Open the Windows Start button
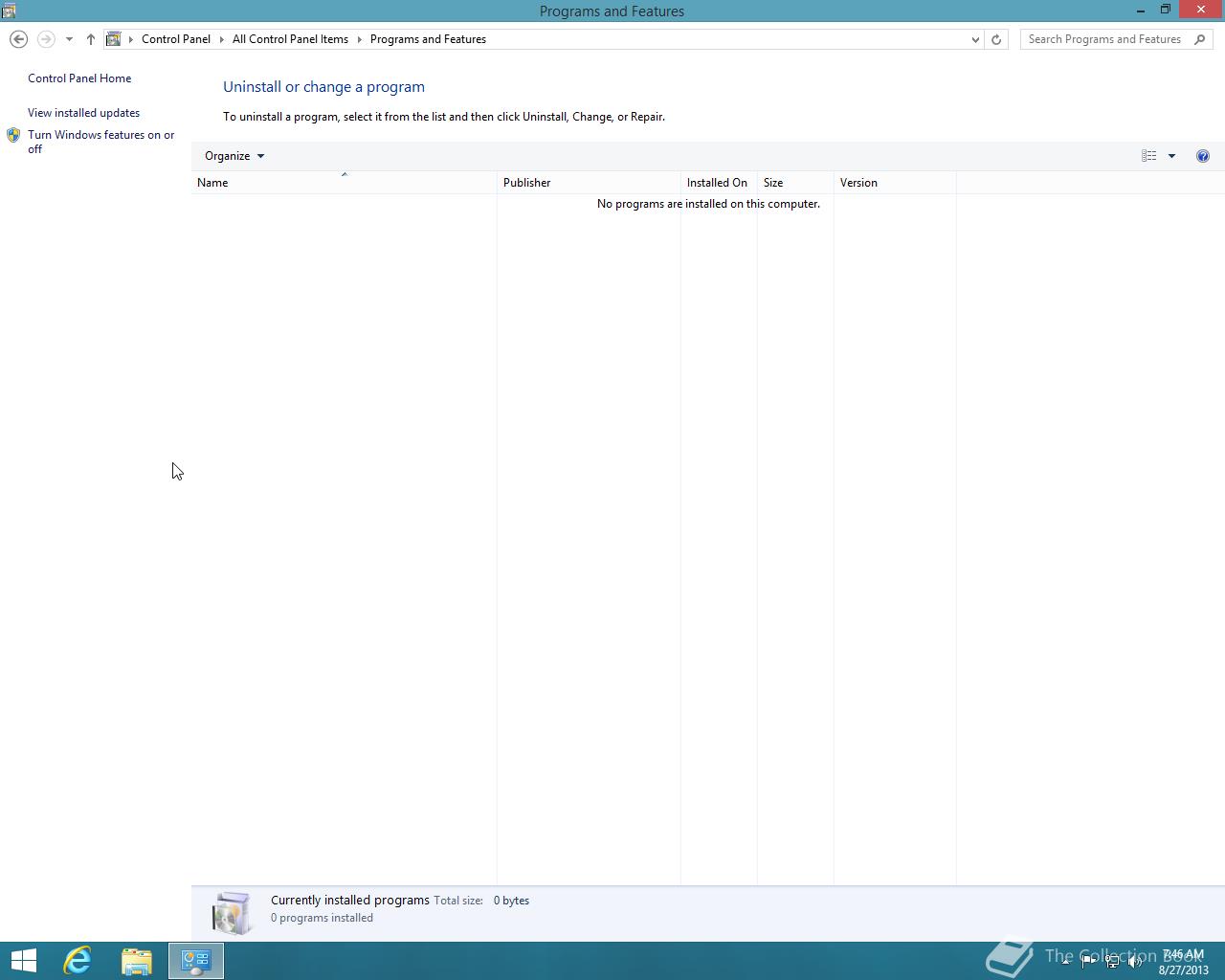Screen dimensions: 1225x980 tap(23, 961)
